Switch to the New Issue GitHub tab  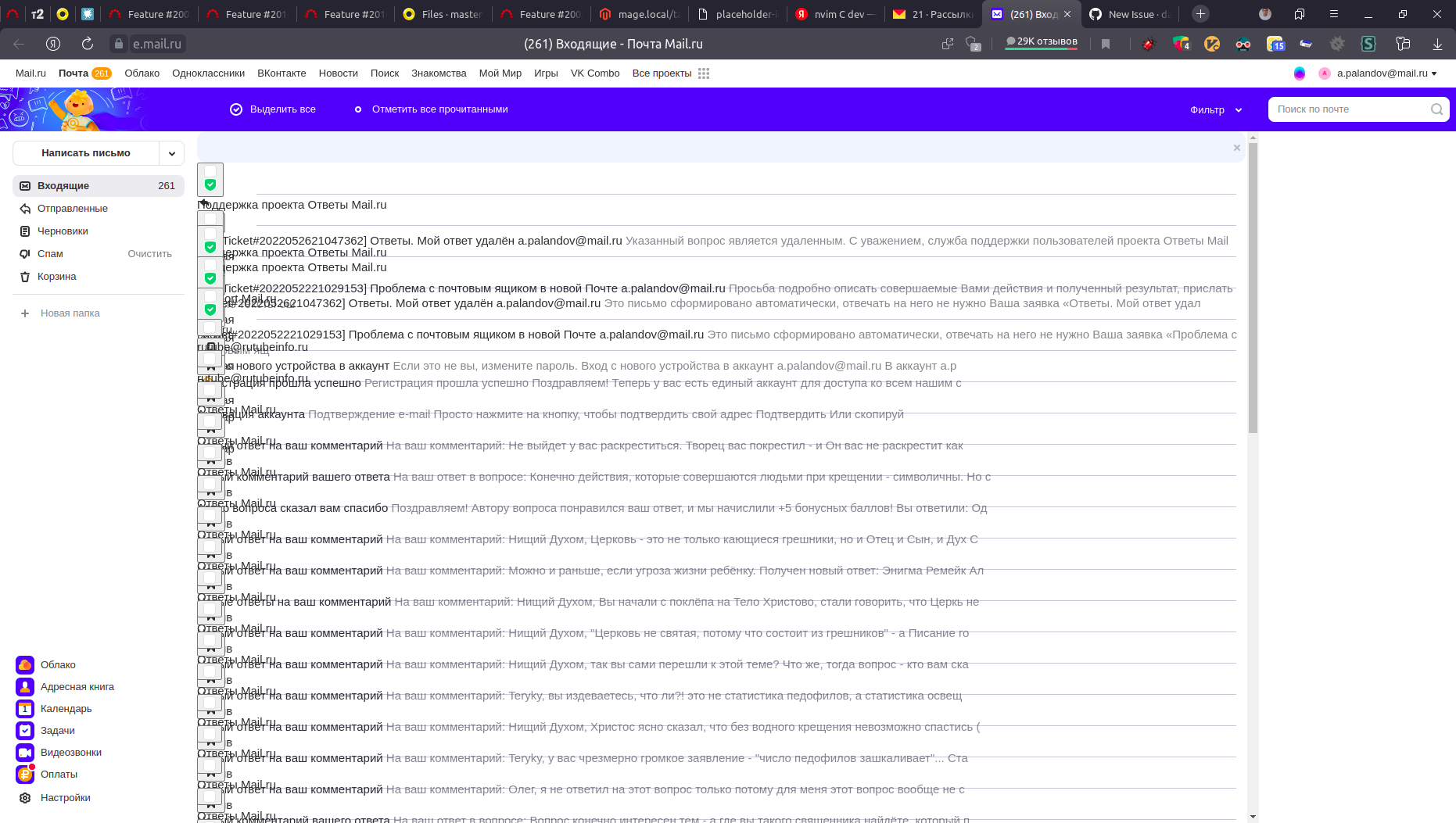pos(1130,14)
